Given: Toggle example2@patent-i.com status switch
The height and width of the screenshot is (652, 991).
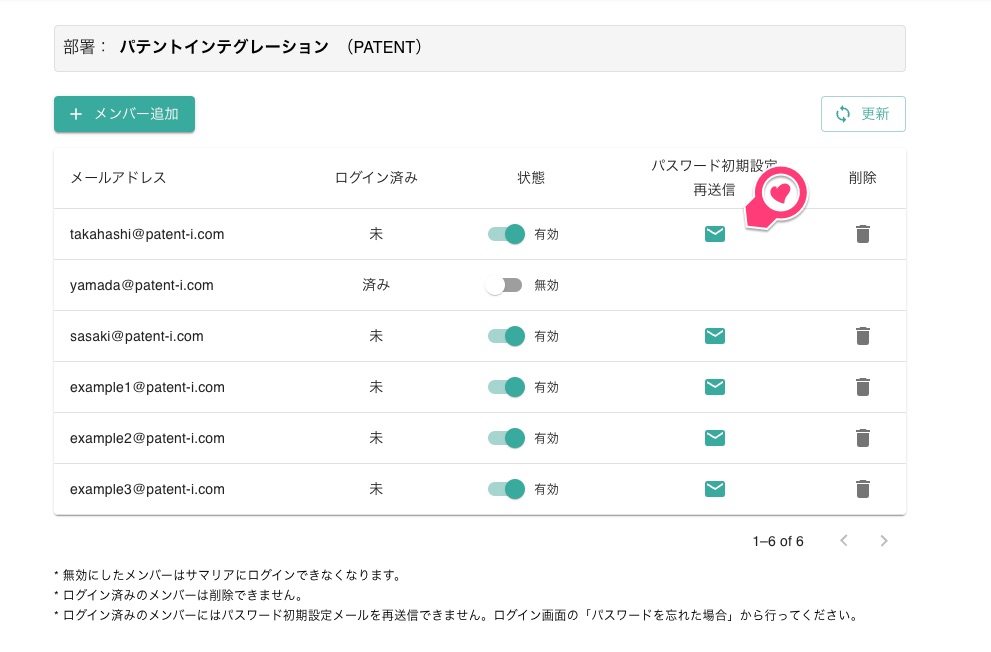Looking at the screenshot, I should (x=506, y=438).
